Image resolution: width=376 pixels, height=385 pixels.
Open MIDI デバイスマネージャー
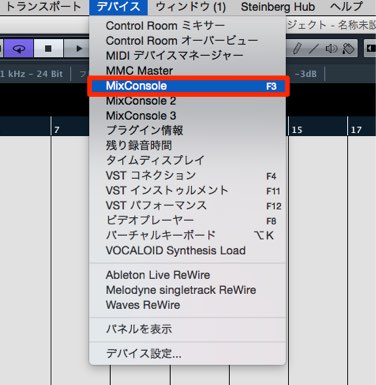click(x=187, y=56)
